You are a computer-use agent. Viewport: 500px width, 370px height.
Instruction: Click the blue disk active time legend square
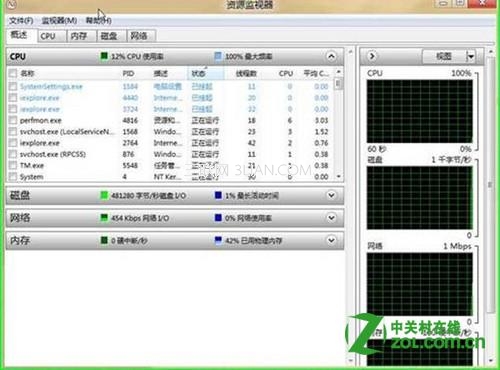point(218,195)
